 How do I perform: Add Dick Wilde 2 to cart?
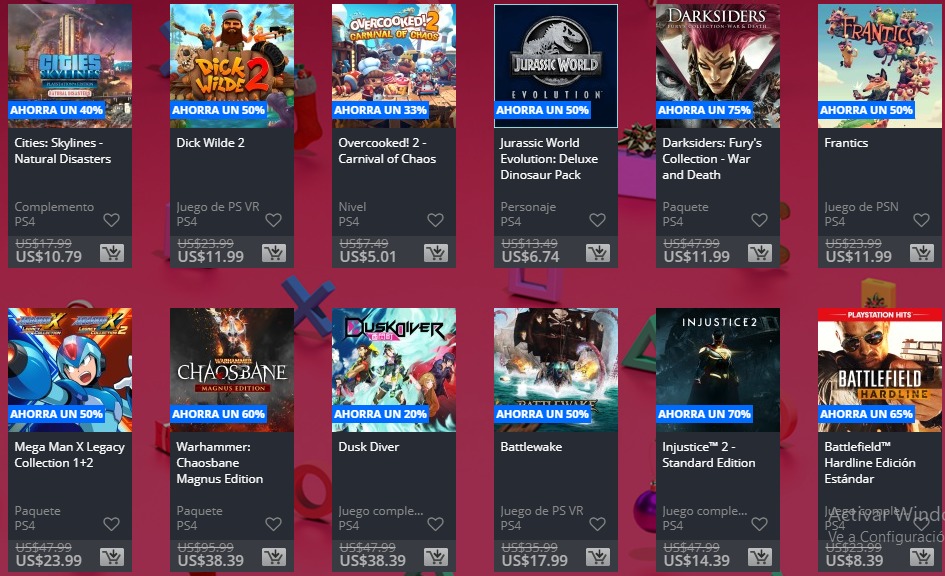[274, 253]
